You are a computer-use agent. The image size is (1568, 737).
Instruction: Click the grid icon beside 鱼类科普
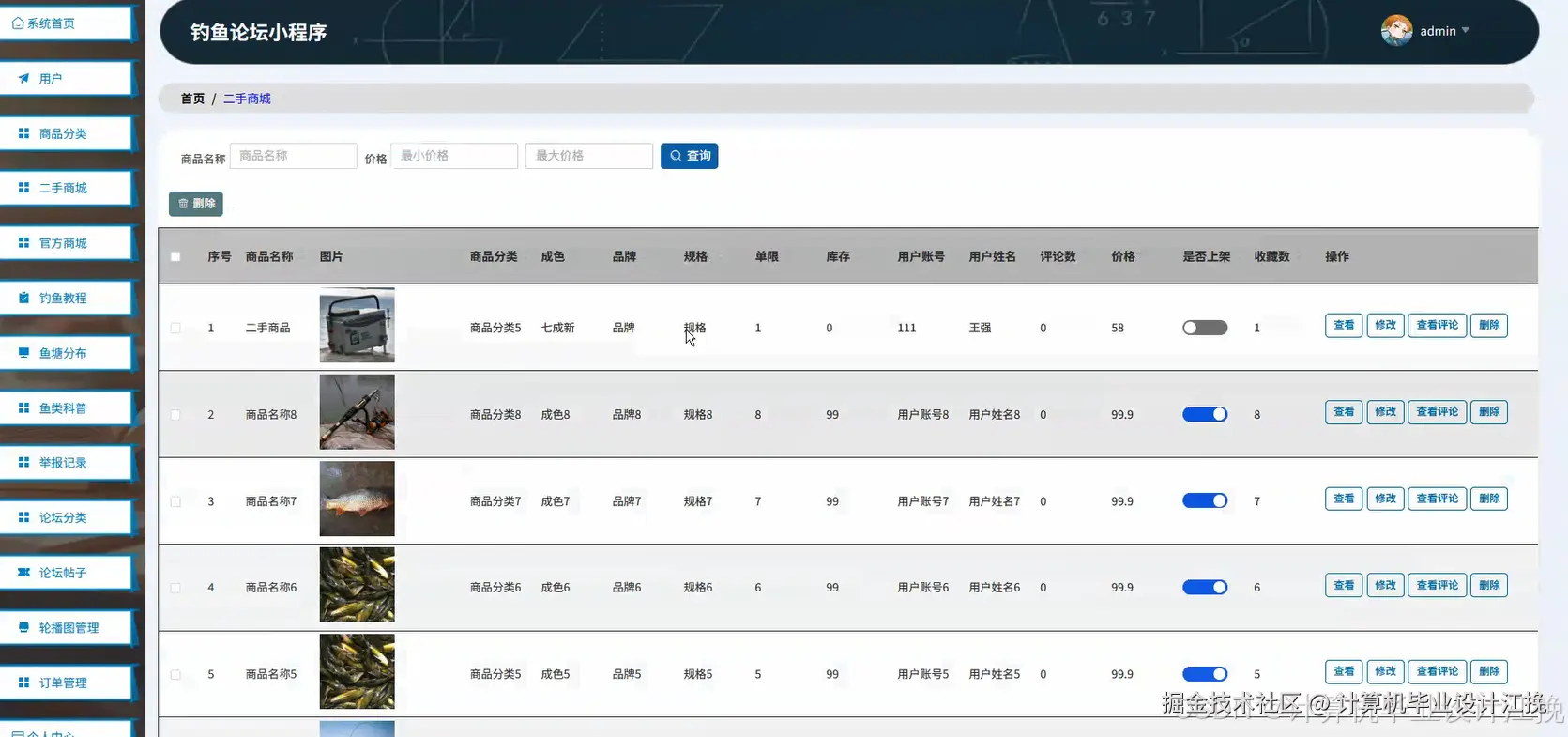pos(23,407)
